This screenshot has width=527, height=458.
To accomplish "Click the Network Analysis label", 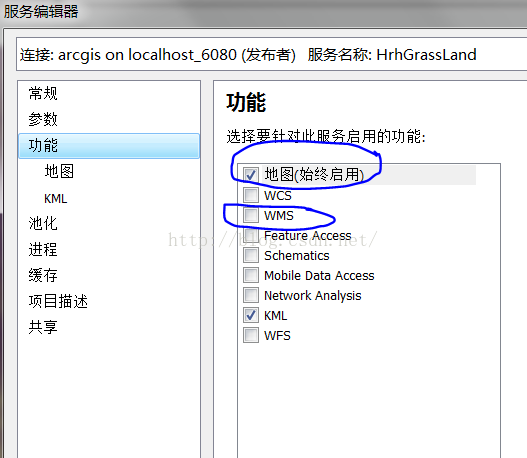I will [313, 296].
